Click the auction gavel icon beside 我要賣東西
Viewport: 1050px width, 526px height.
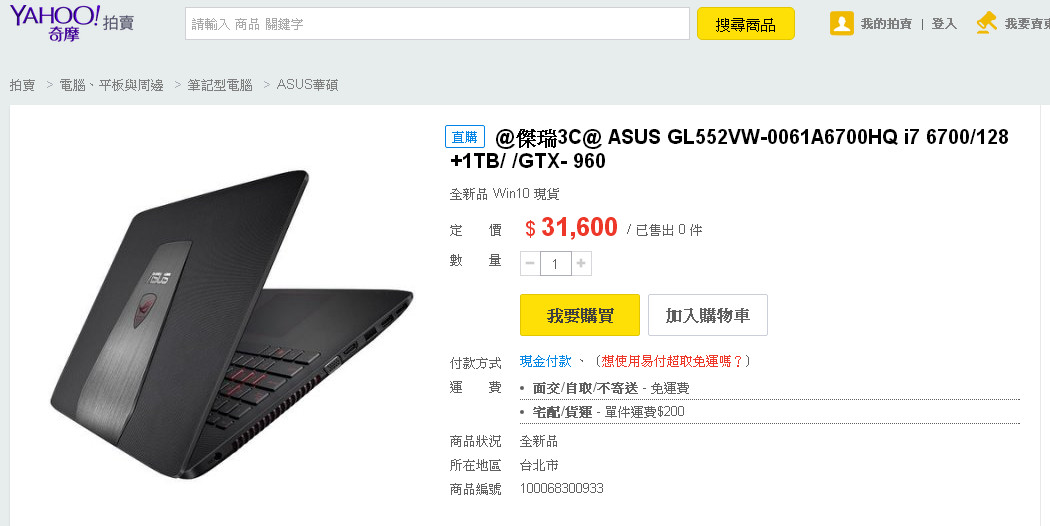[986, 23]
